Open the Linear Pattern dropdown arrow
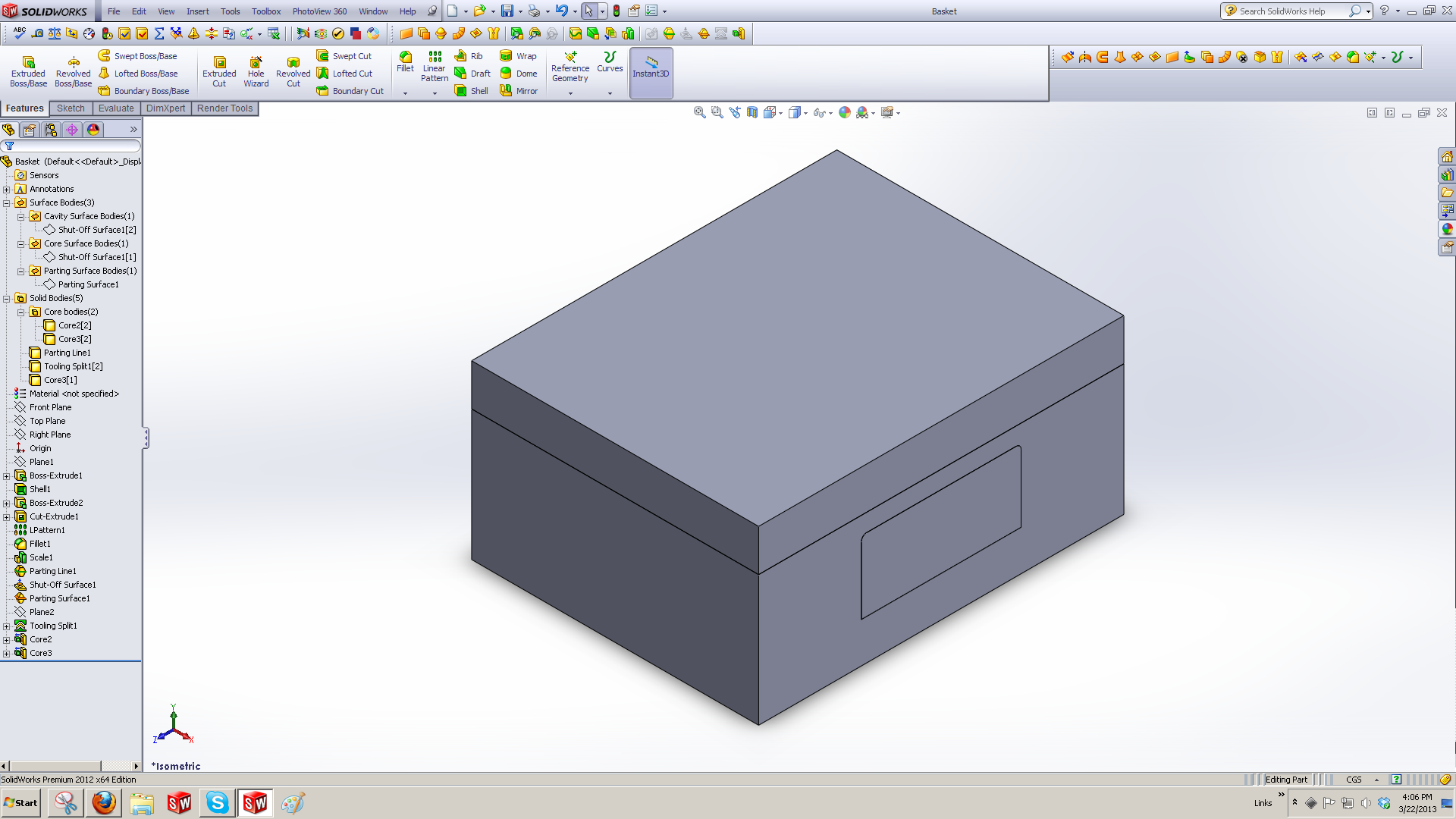Screen dimensions: 1456x819 click(435, 93)
